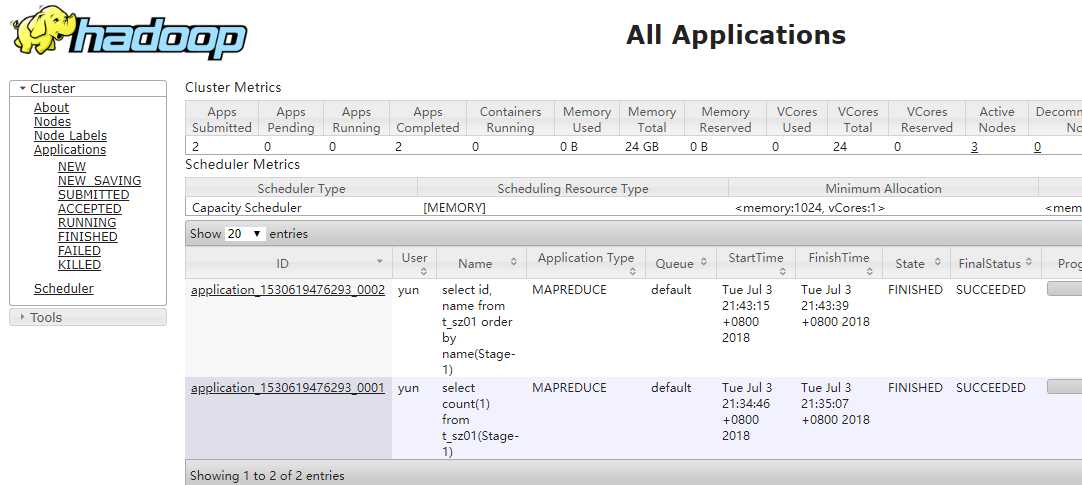Open the Node Labels link
The height and width of the screenshot is (485, 1082).
pos(70,136)
